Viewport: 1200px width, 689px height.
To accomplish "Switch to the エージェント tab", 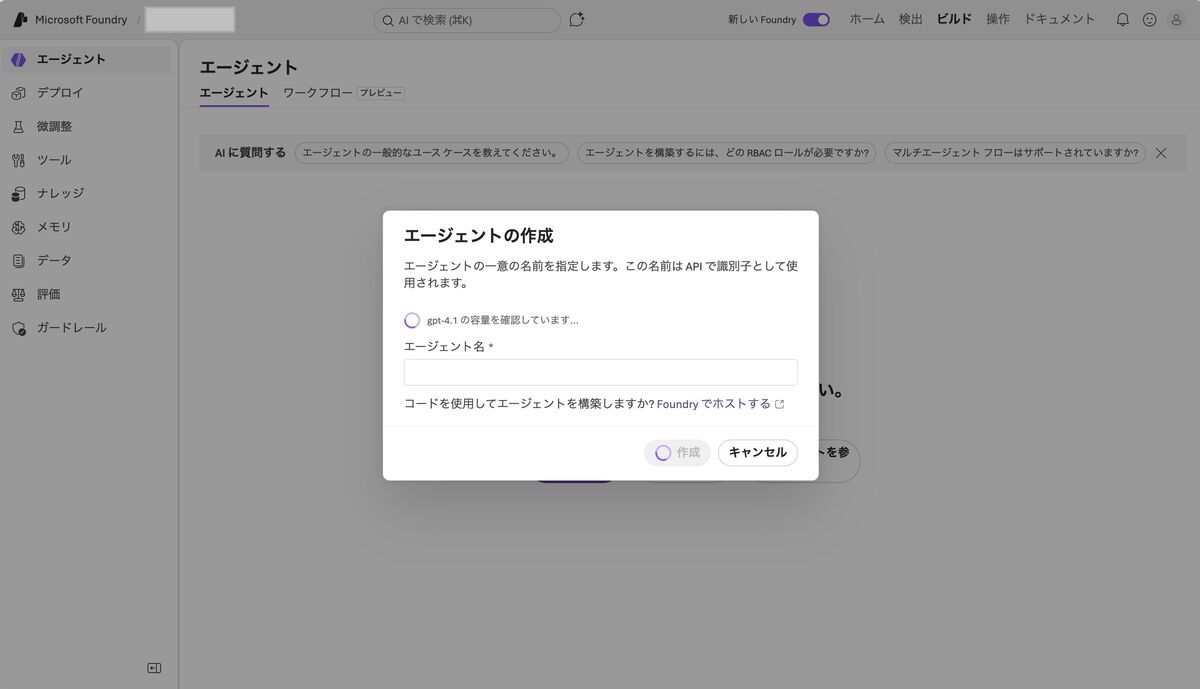I will click(234, 93).
